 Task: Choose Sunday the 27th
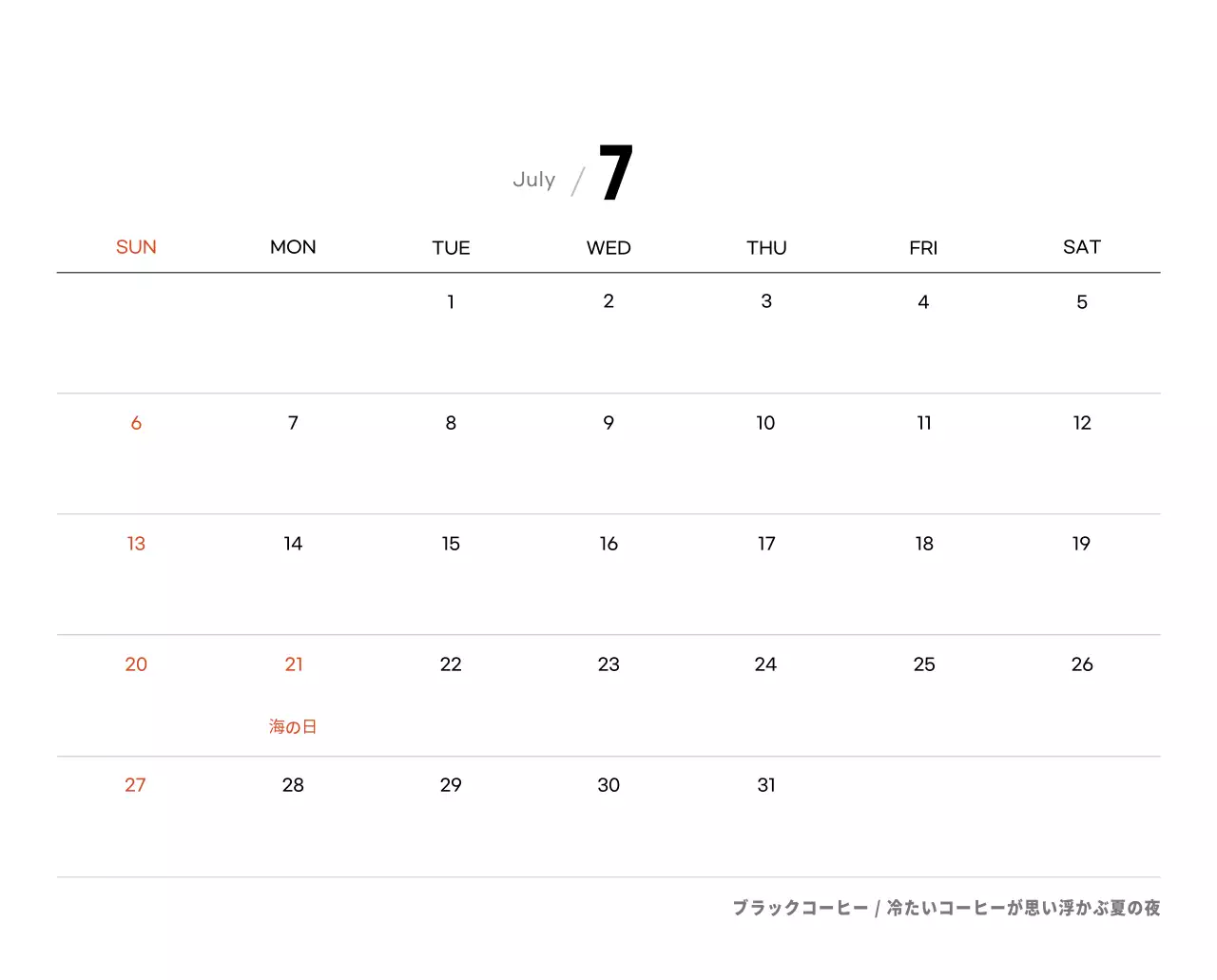135,785
